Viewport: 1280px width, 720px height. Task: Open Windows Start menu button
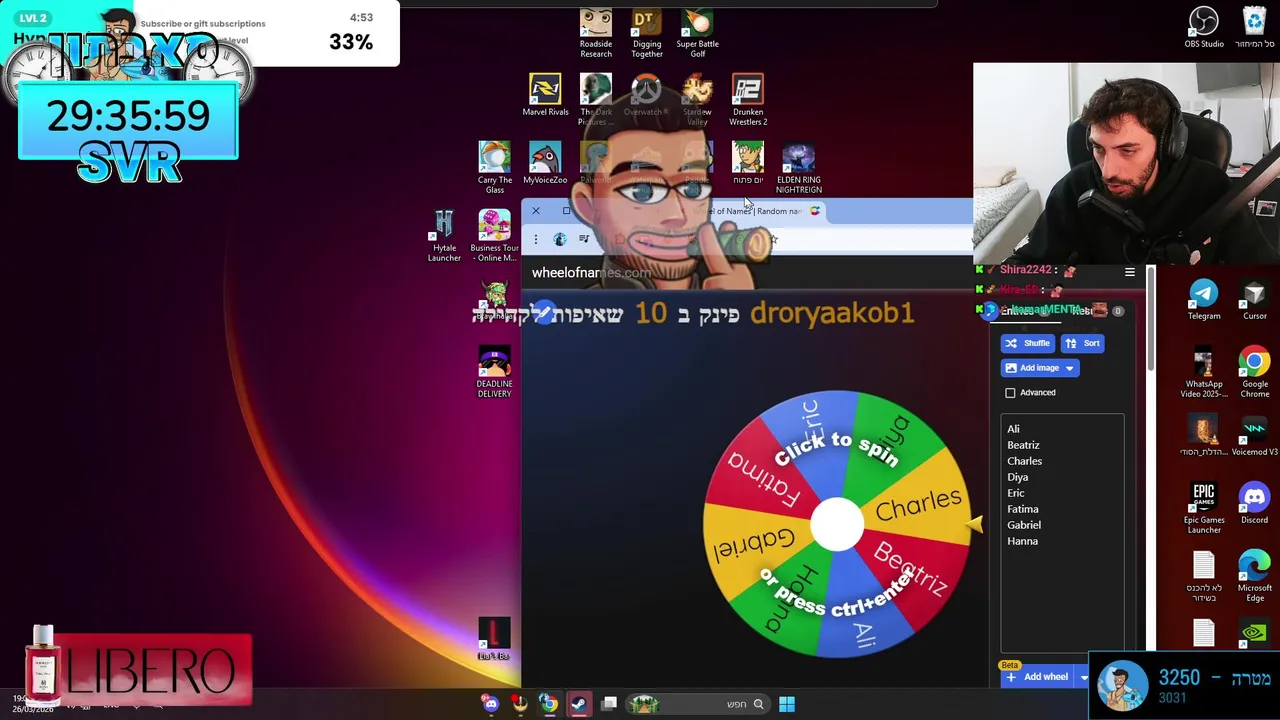[787, 704]
